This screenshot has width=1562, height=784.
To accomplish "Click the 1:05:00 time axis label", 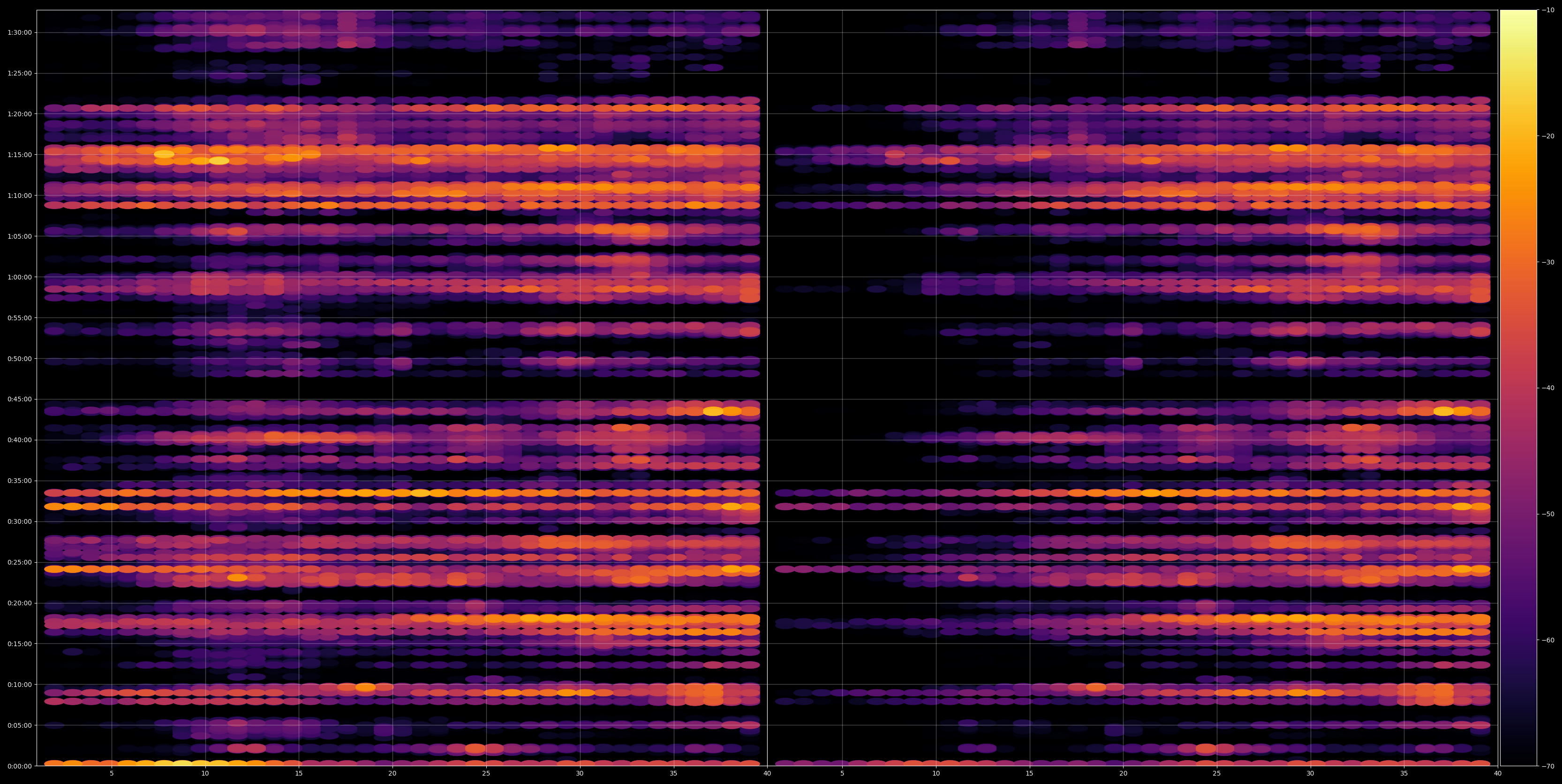I will (x=19, y=236).
